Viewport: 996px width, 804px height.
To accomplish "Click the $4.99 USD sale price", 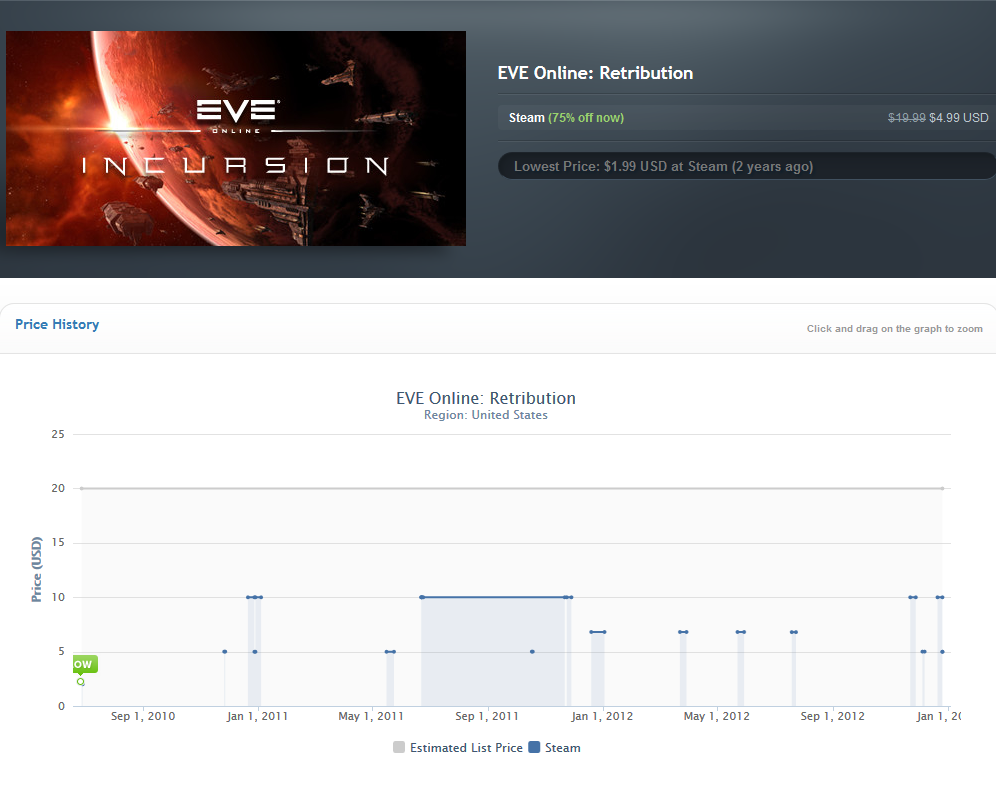I will [959, 117].
